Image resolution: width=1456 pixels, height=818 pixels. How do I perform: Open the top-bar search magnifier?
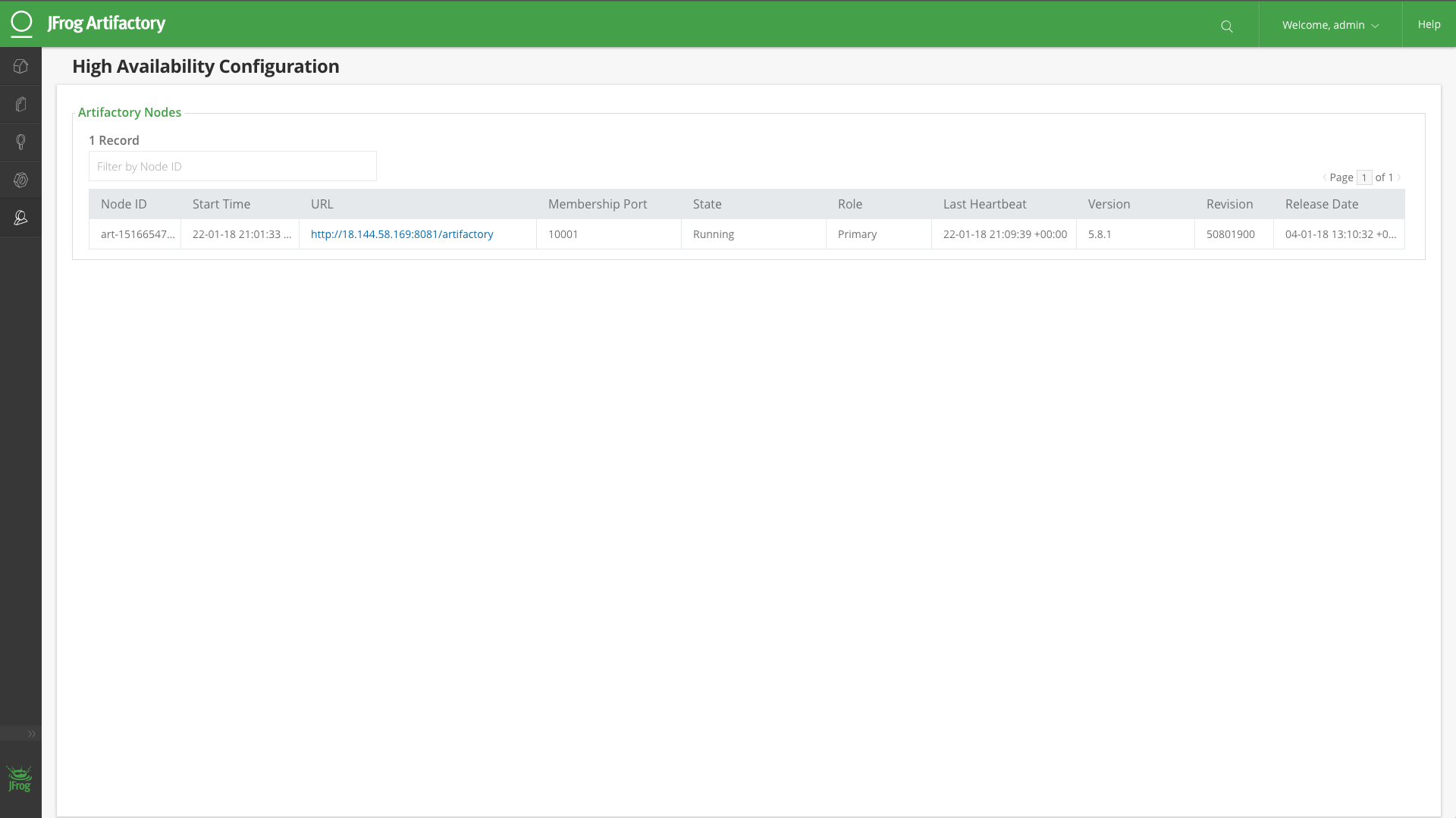(1227, 25)
